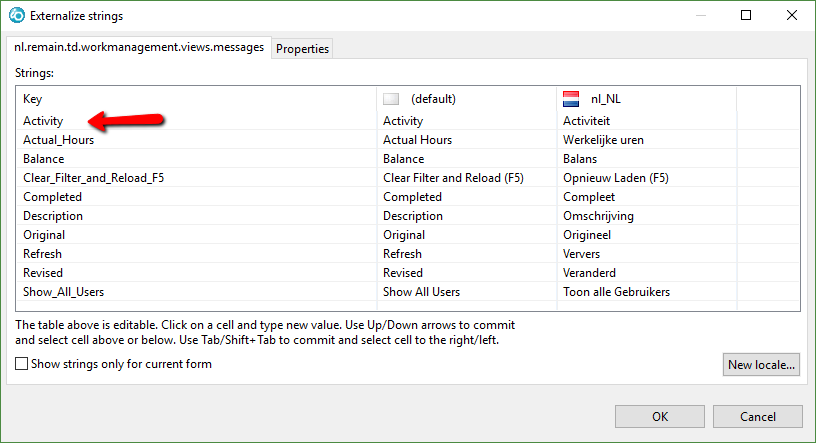Select the Activity key cell
This screenshot has width=816, height=443.
tap(43, 121)
